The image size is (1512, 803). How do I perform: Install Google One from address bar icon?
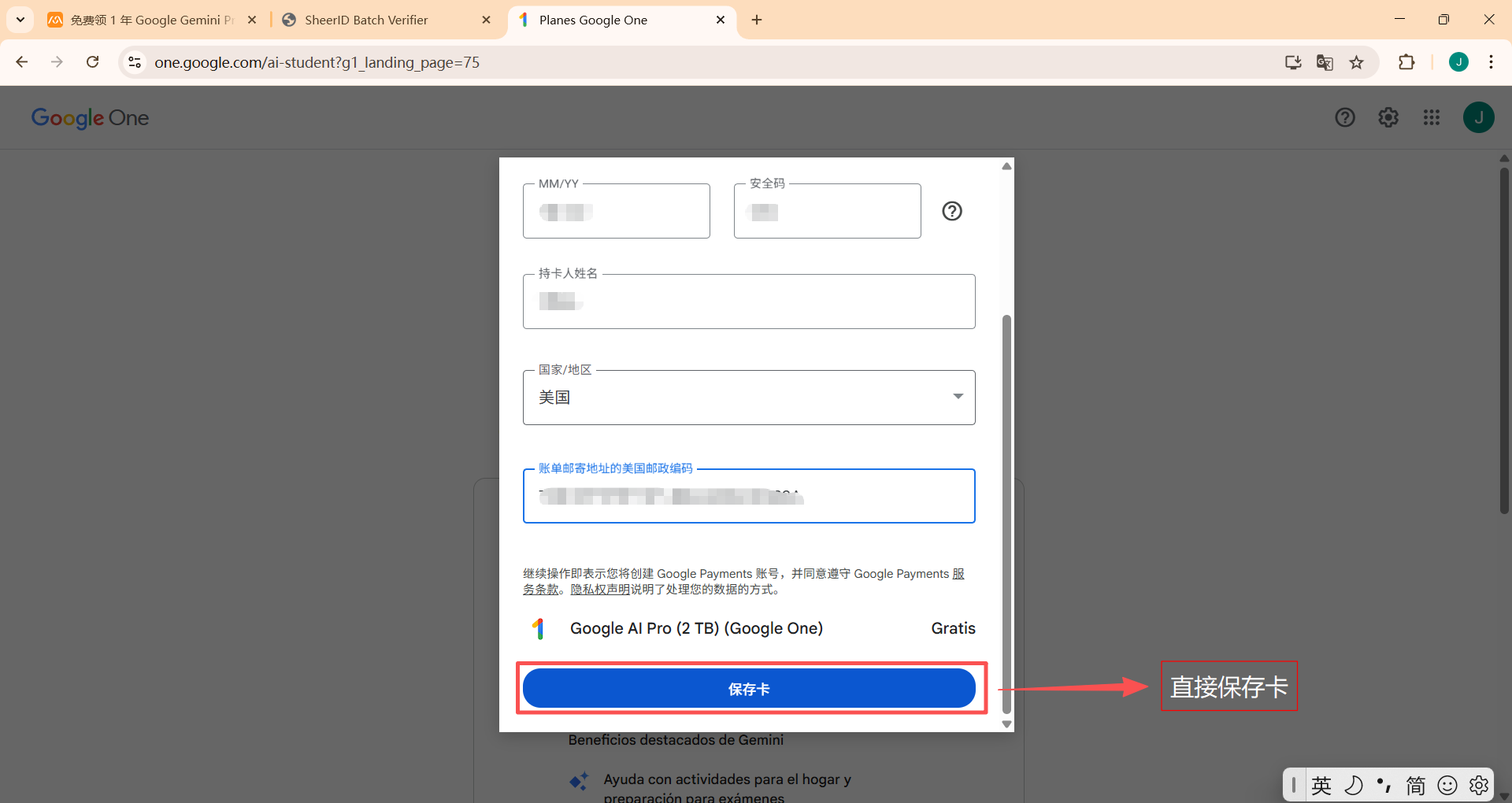(1293, 62)
